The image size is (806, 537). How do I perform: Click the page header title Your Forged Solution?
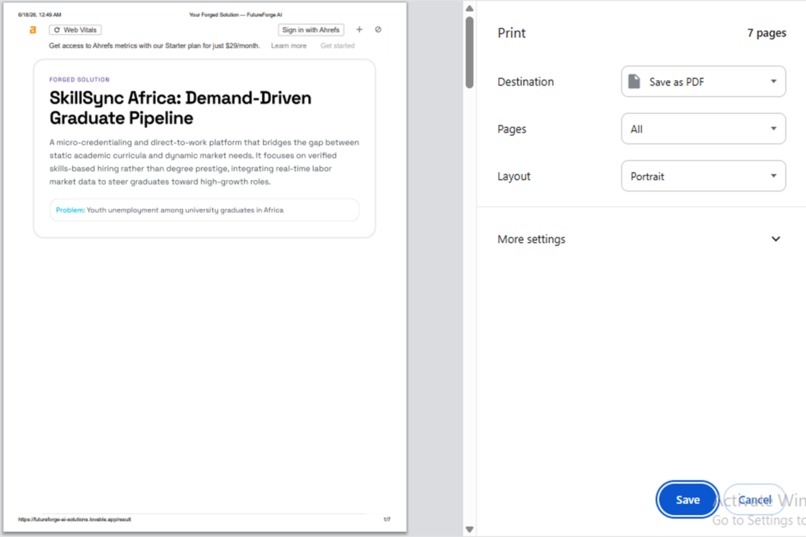point(235,15)
